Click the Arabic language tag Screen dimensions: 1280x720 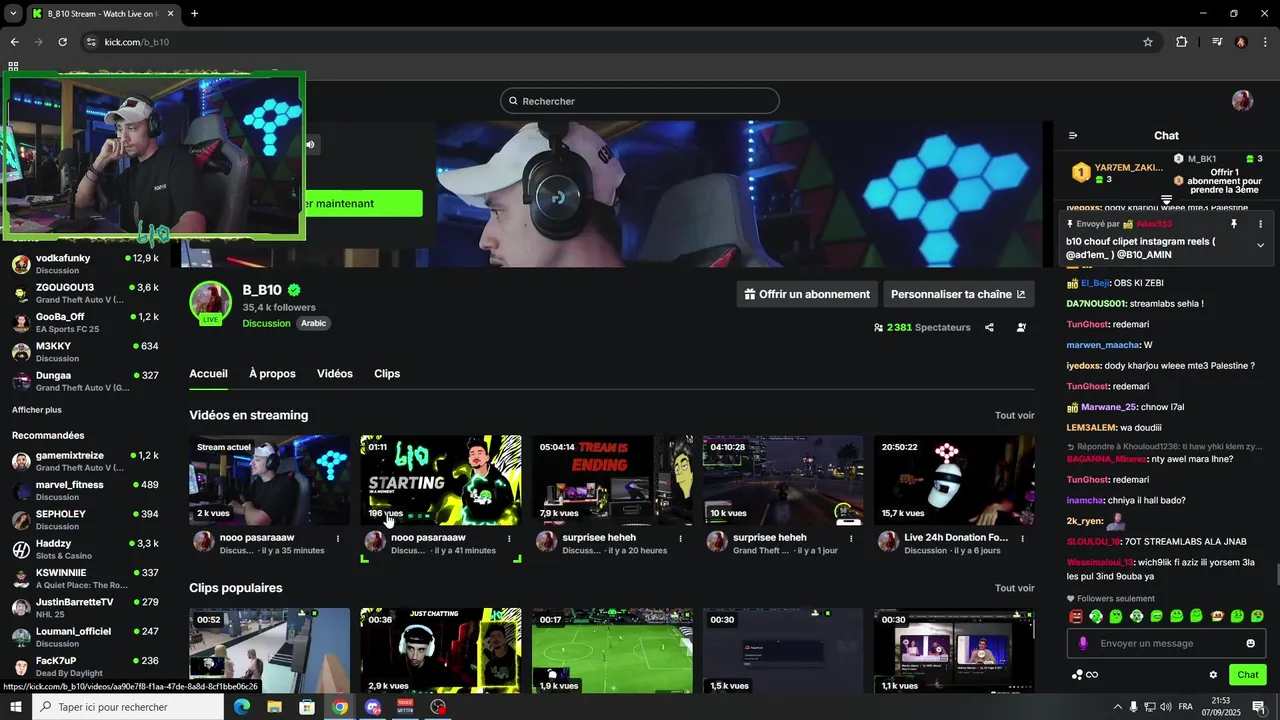(x=314, y=323)
